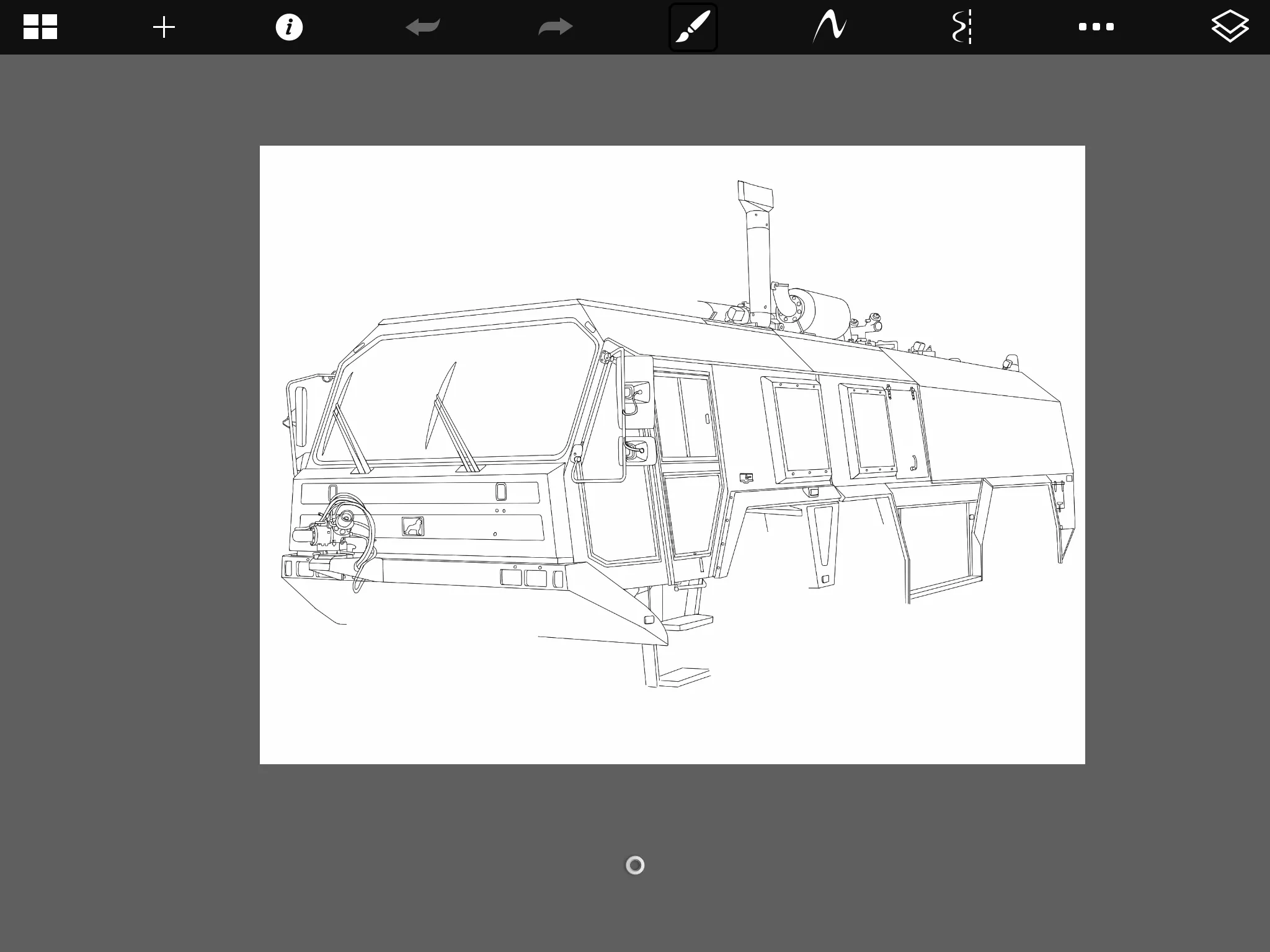
Task: Click the first side compartment window
Action: tap(799, 429)
